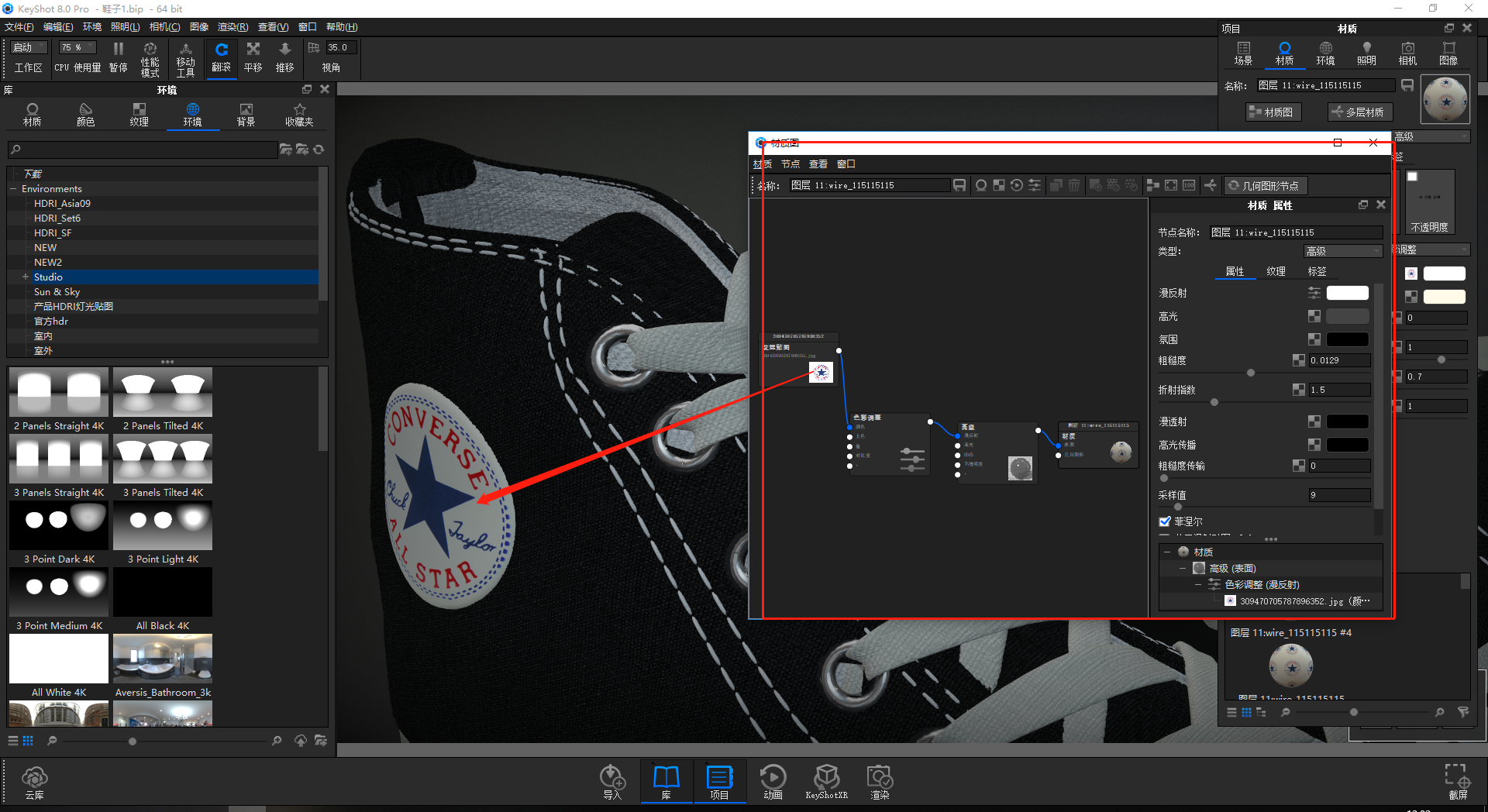Enable the 菲涅尔 checkbox
This screenshot has height=812, width=1488.
pyautogui.click(x=1166, y=521)
